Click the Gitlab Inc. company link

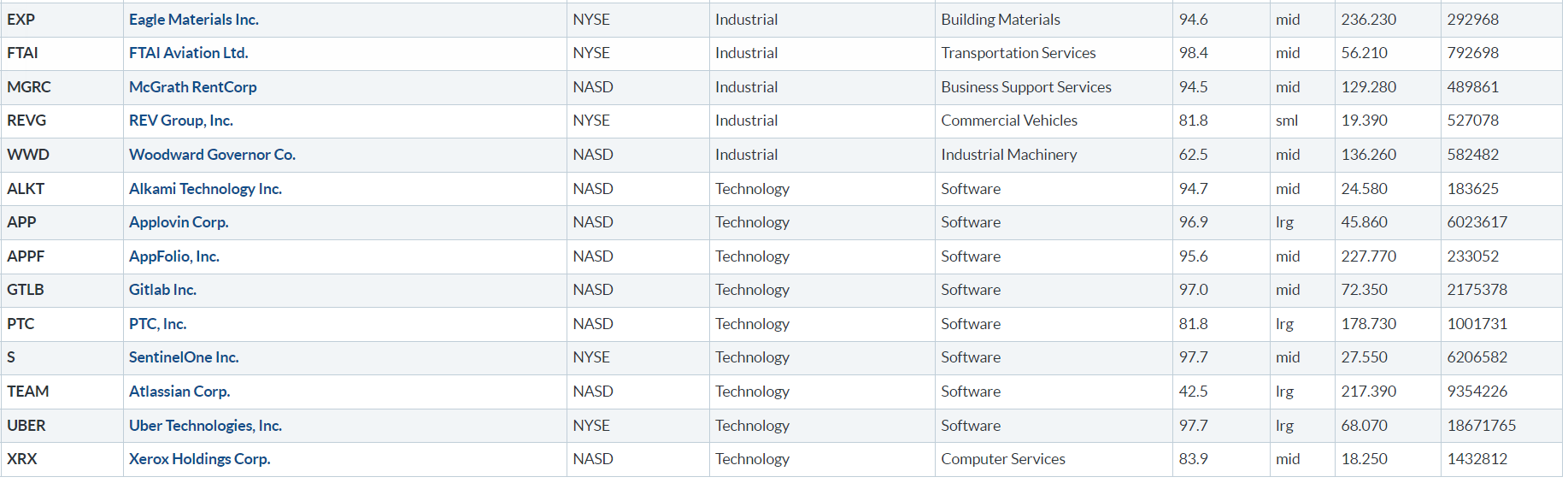click(x=162, y=290)
